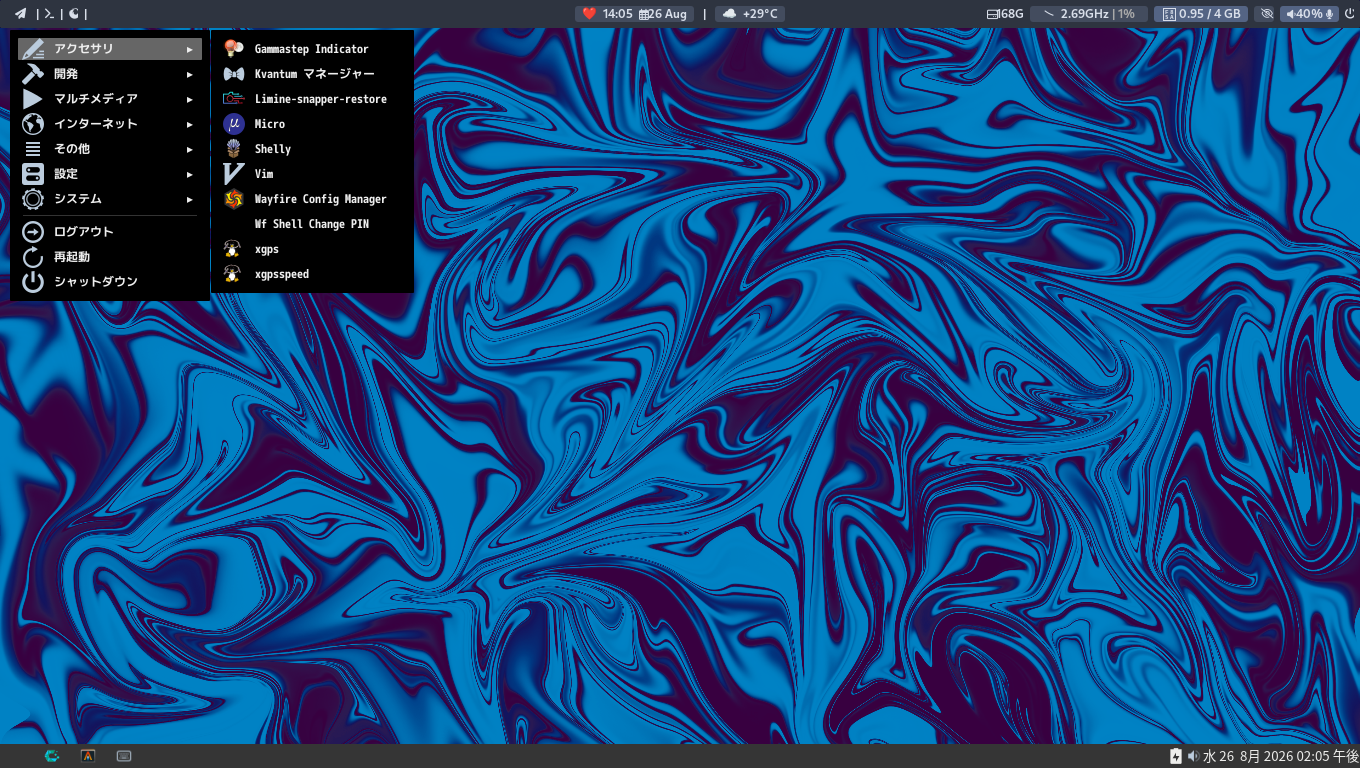1360x768 pixels.
Task: Click the シャットダウン power icon
Action: [x=33, y=282]
